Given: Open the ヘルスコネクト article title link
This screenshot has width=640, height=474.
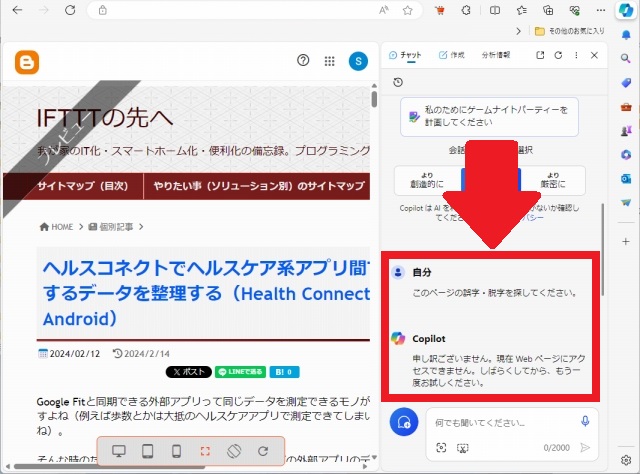Looking at the screenshot, I should pyautogui.click(x=206, y=294).
